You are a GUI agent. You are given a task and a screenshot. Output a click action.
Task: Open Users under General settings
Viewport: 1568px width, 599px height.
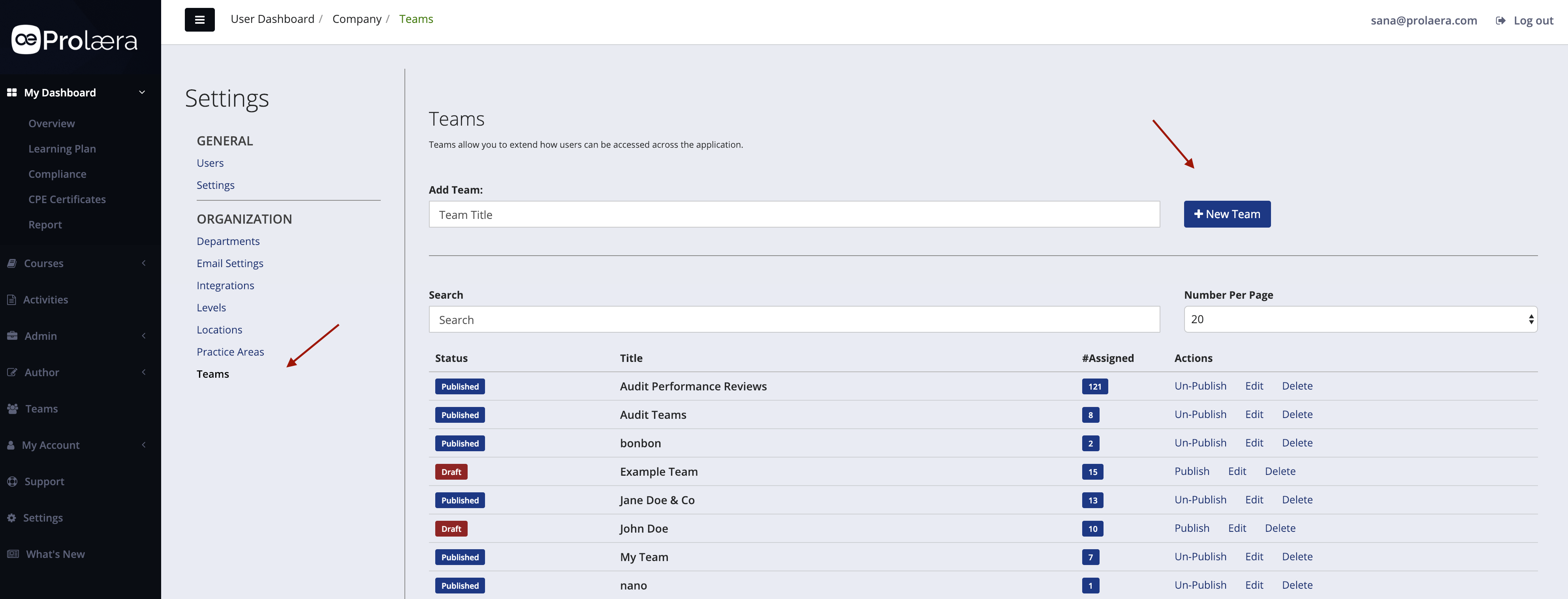coord(210,163)
